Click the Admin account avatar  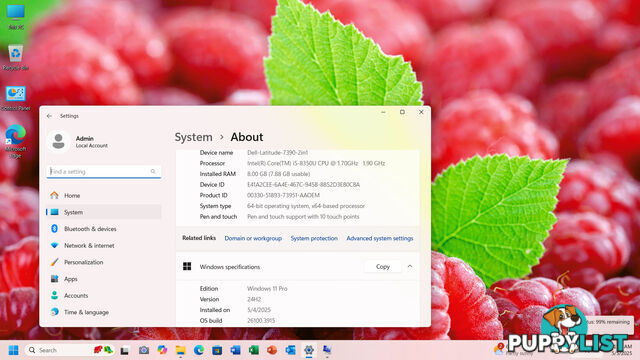58,141
